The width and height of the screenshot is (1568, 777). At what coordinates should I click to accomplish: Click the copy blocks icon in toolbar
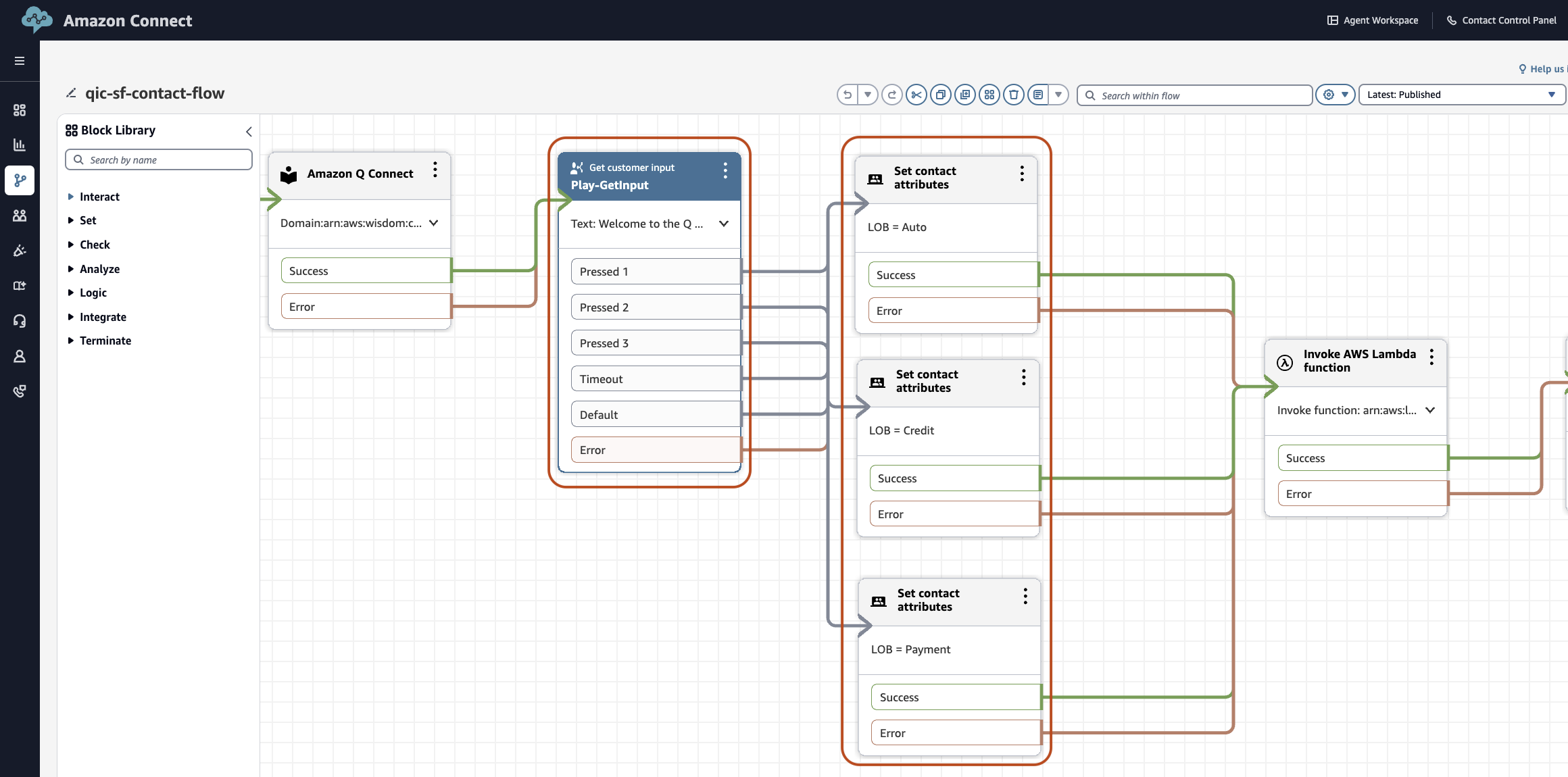[940, 95]
